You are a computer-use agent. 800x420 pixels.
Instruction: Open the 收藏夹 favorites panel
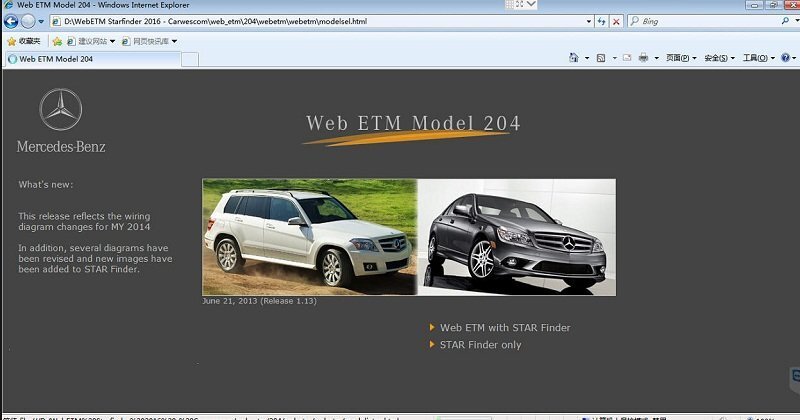tap(24, 41)
